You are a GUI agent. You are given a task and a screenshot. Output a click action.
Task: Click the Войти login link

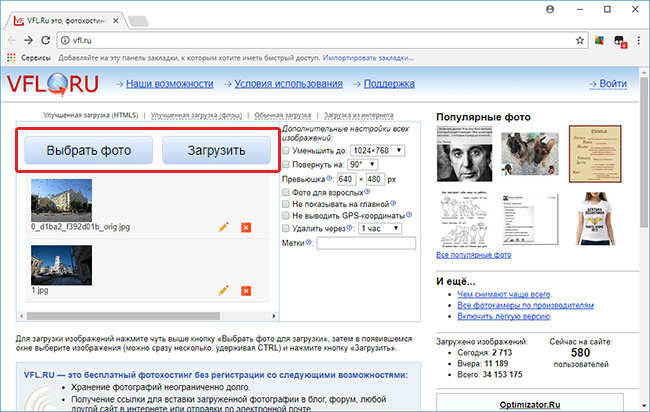coord(613,84)
